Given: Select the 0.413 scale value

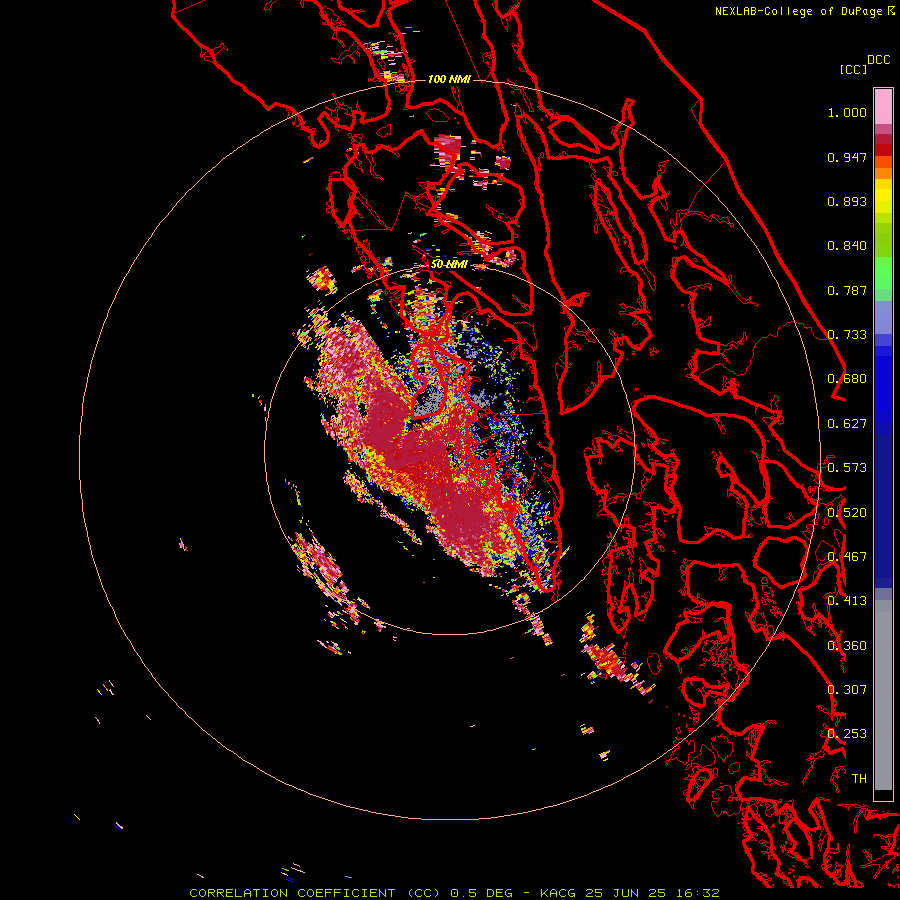Looking at the screenshot, I should (847, 601).
